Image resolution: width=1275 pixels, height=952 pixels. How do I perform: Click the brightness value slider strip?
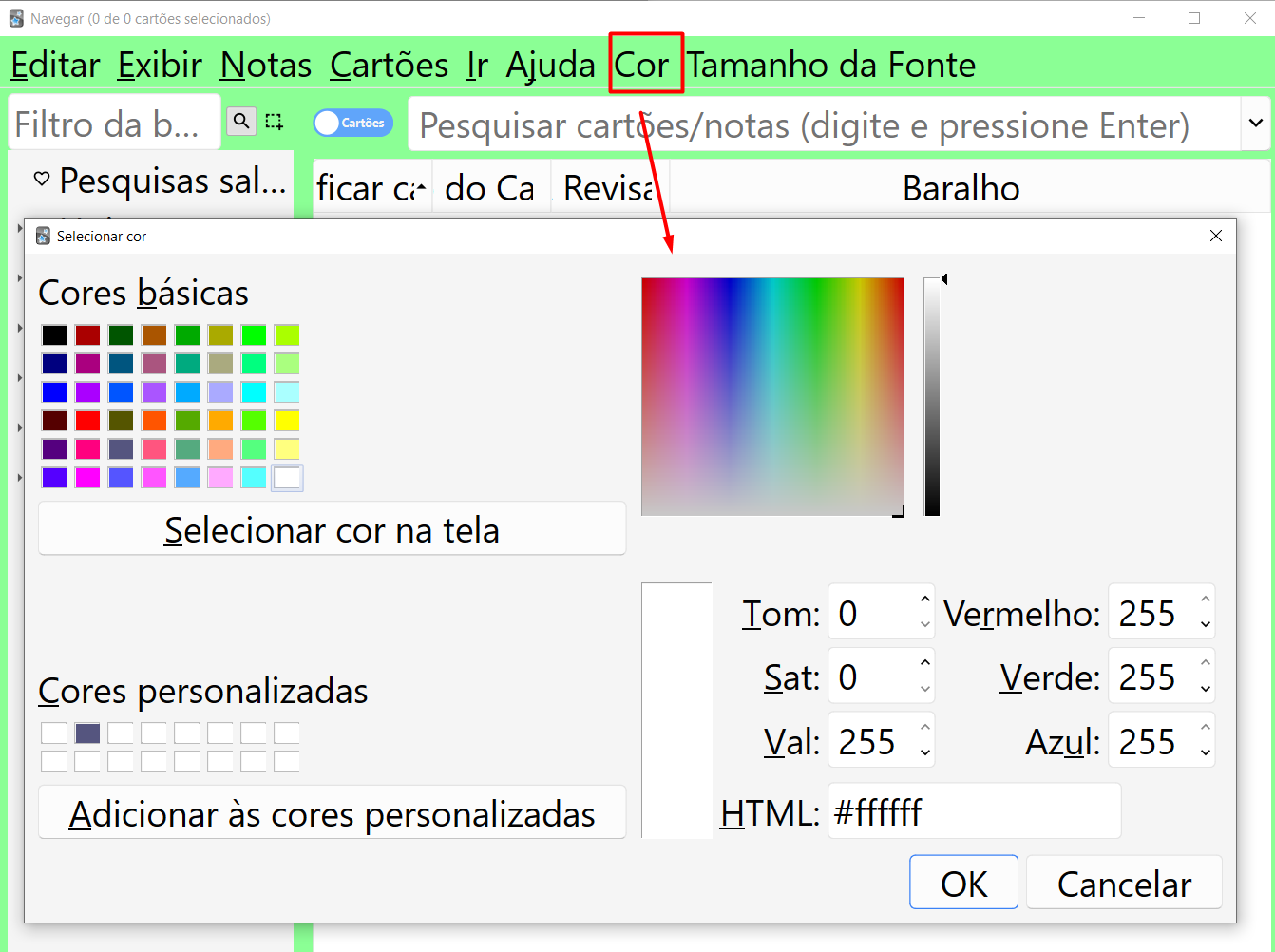coord(932,397)
